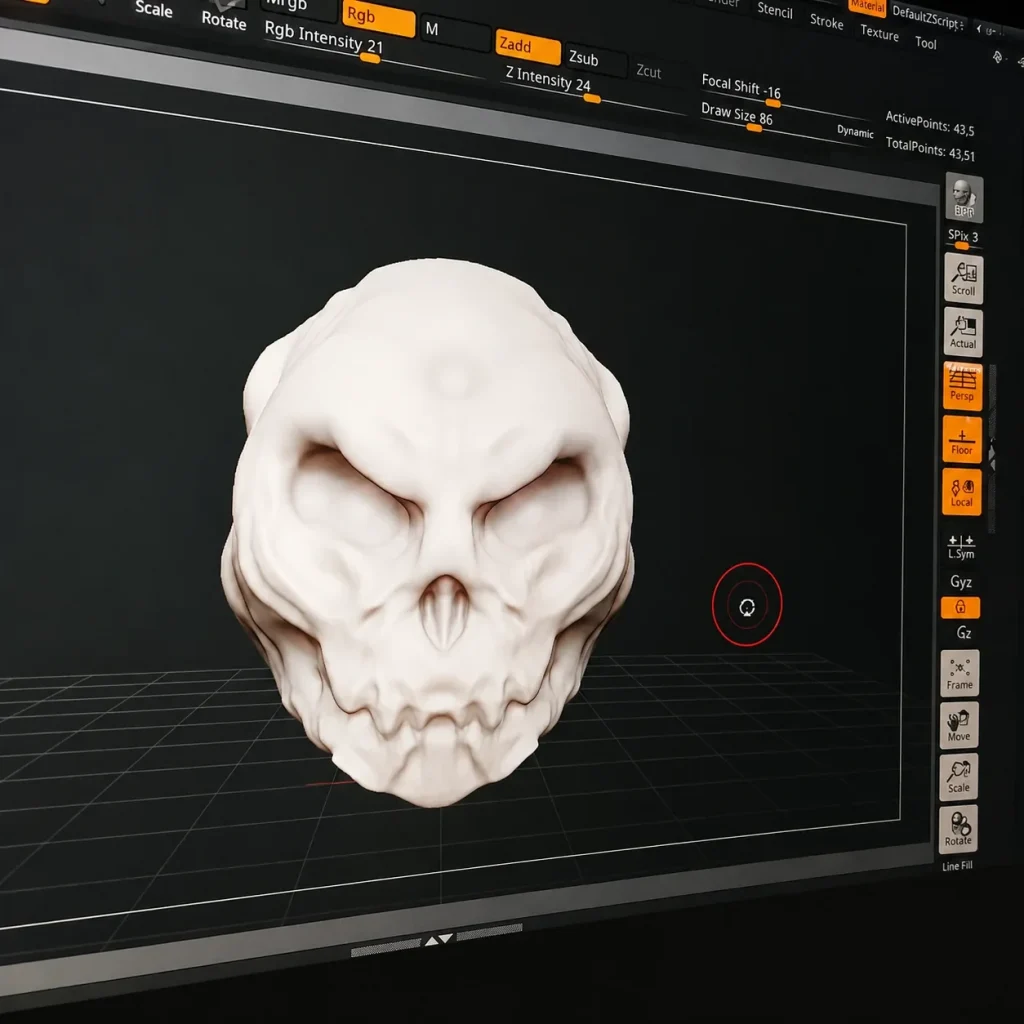The image size is (1024, 1024).
Task: Toggle the orange lock icon
Action: (x=960, y=607)
